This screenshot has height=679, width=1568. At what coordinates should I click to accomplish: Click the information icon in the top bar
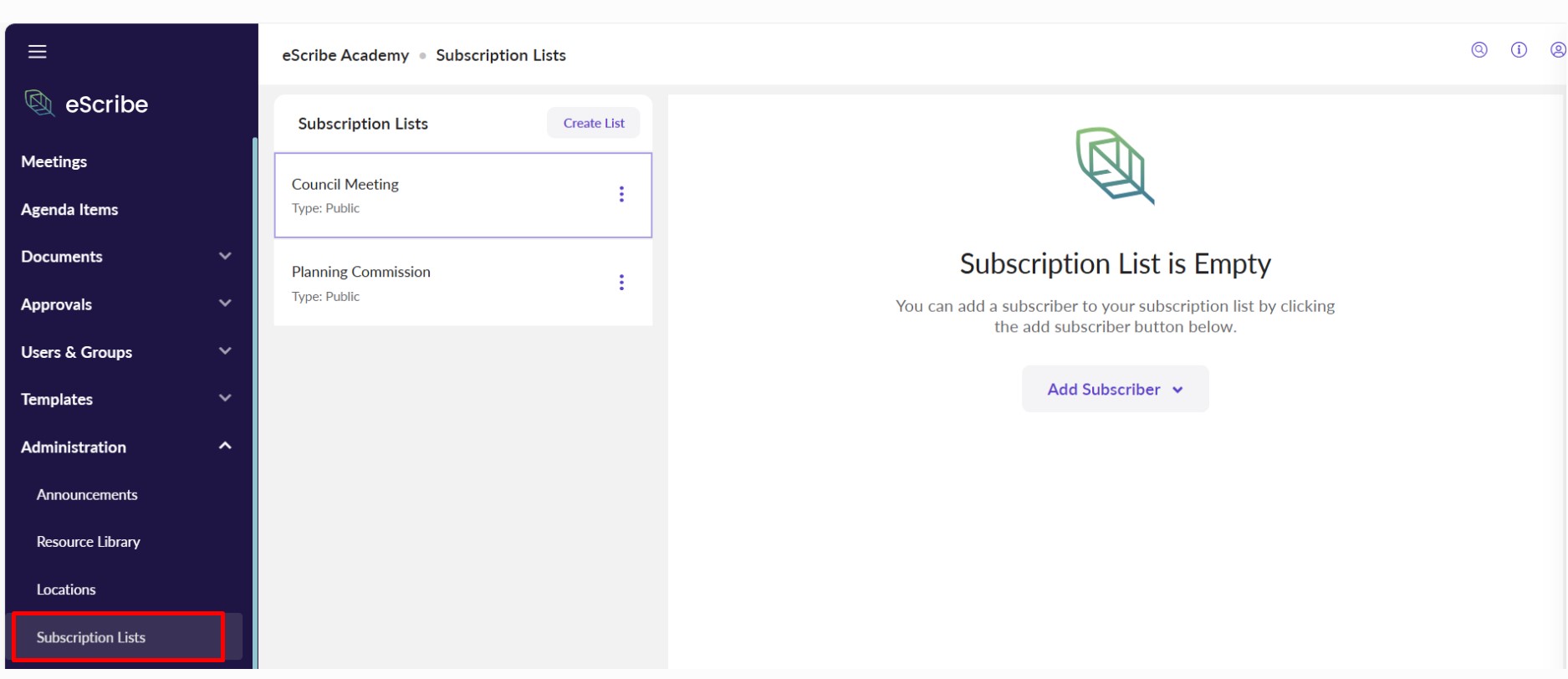[x=1518, y=50]
